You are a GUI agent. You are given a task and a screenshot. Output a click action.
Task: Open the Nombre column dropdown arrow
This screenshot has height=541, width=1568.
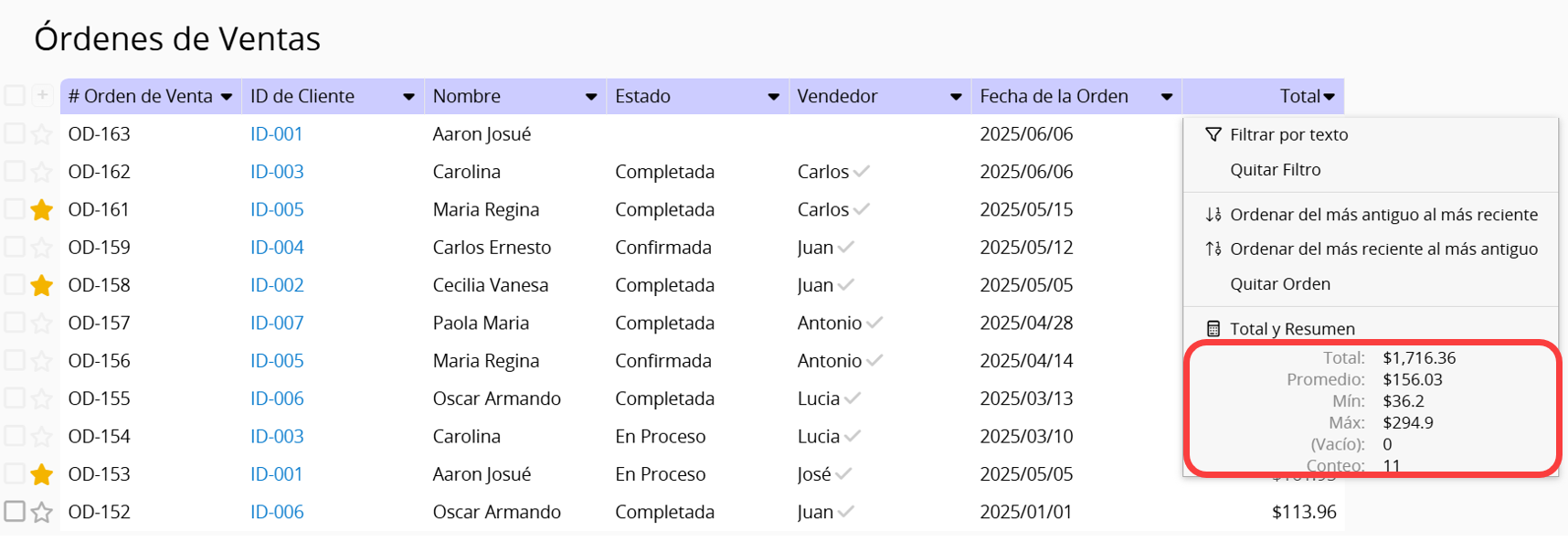(x=591, y=97)
